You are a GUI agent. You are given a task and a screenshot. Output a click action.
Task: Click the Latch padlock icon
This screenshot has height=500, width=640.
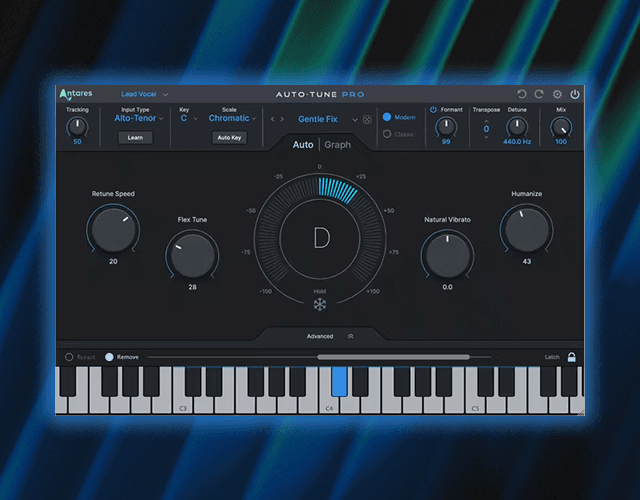(x=572, y=357)
